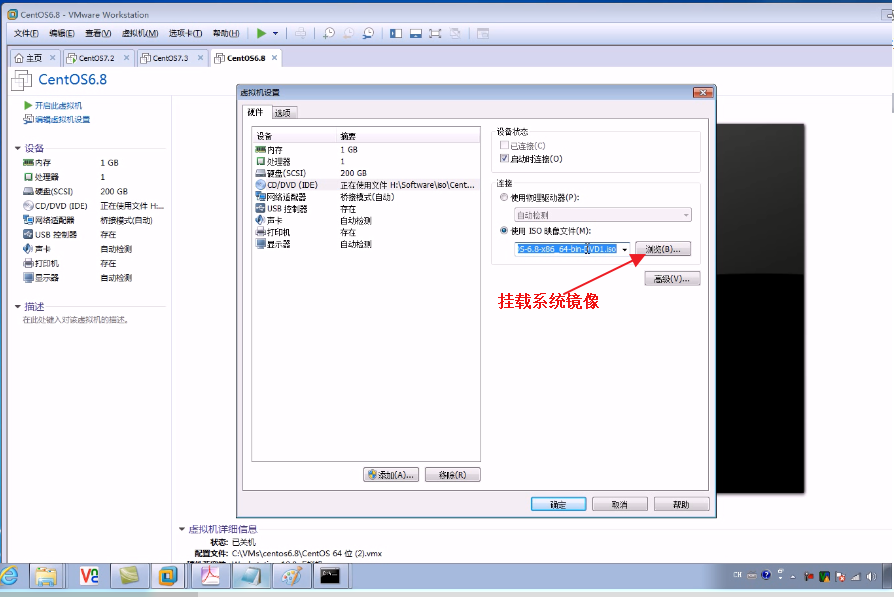Open the 文件 menu
Viewport: 894px width, 597px height.
click(26, 34)
